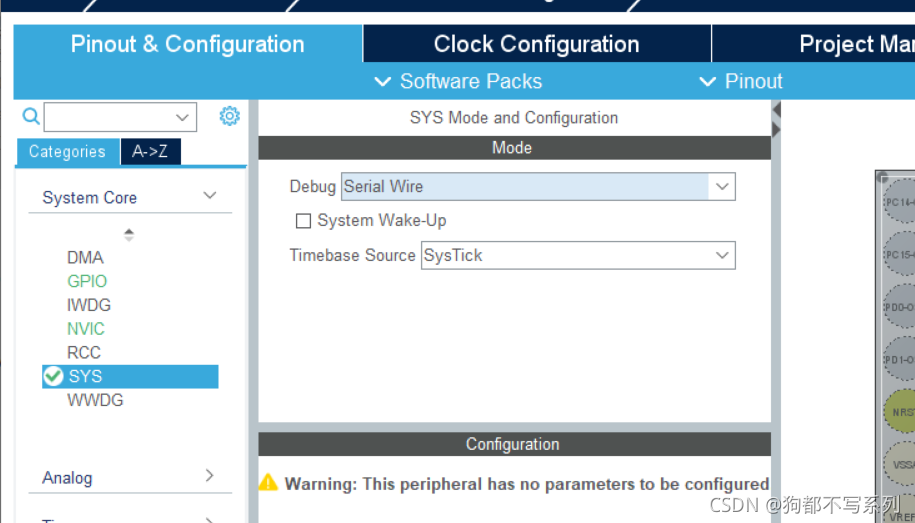Open the Software Packs menu
Viewport: 915px width, 523px height.
click(x=458, y=81)
